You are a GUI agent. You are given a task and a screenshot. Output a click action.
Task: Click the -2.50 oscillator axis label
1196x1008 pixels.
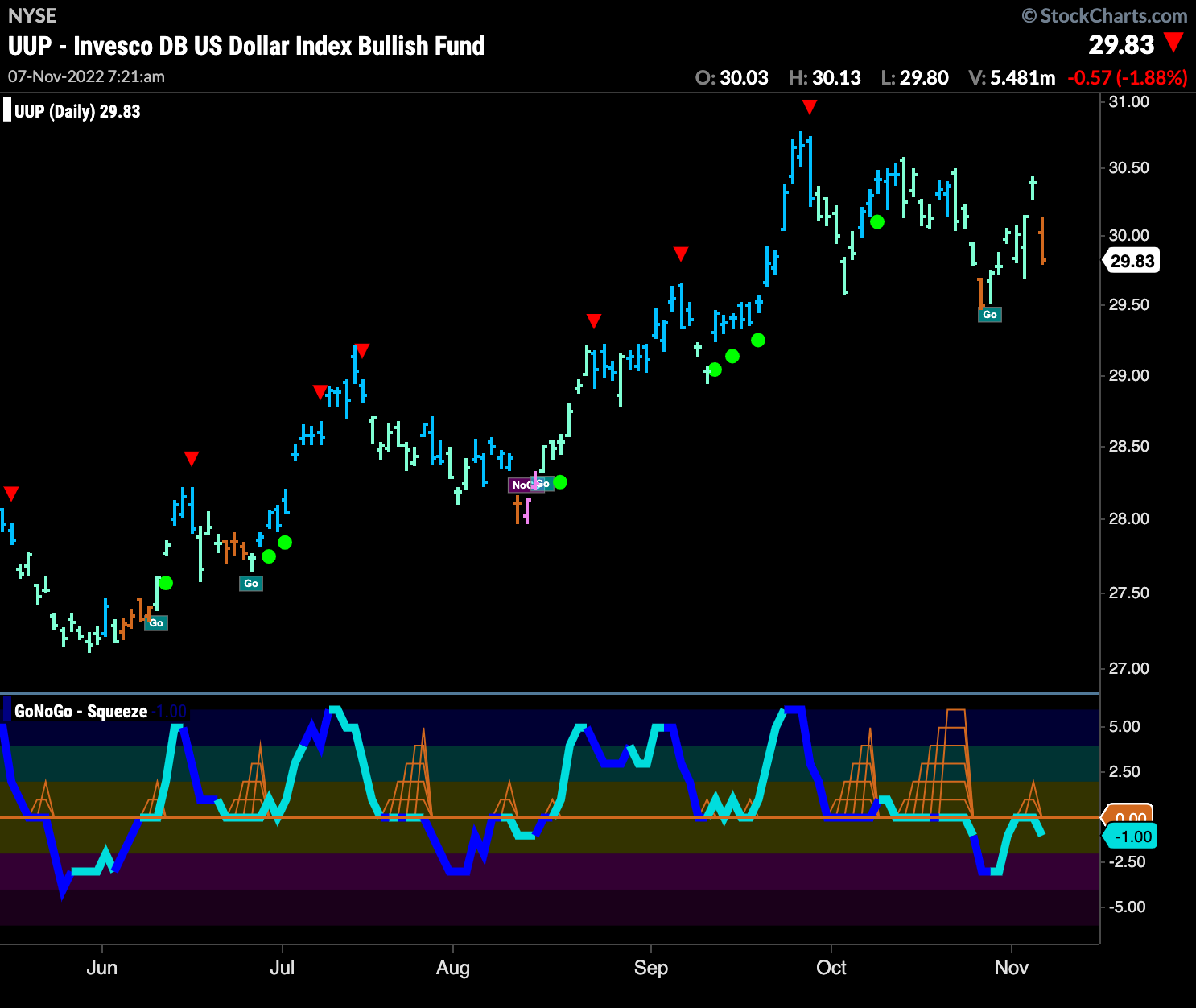[x=1127, y=861]
